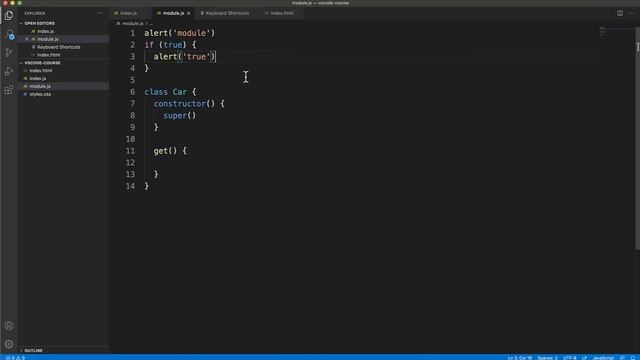The height and width of the screenshot is (360, 640).
Task: Open the editor More Actions ellipsis
Action: [x=631, y=13]
